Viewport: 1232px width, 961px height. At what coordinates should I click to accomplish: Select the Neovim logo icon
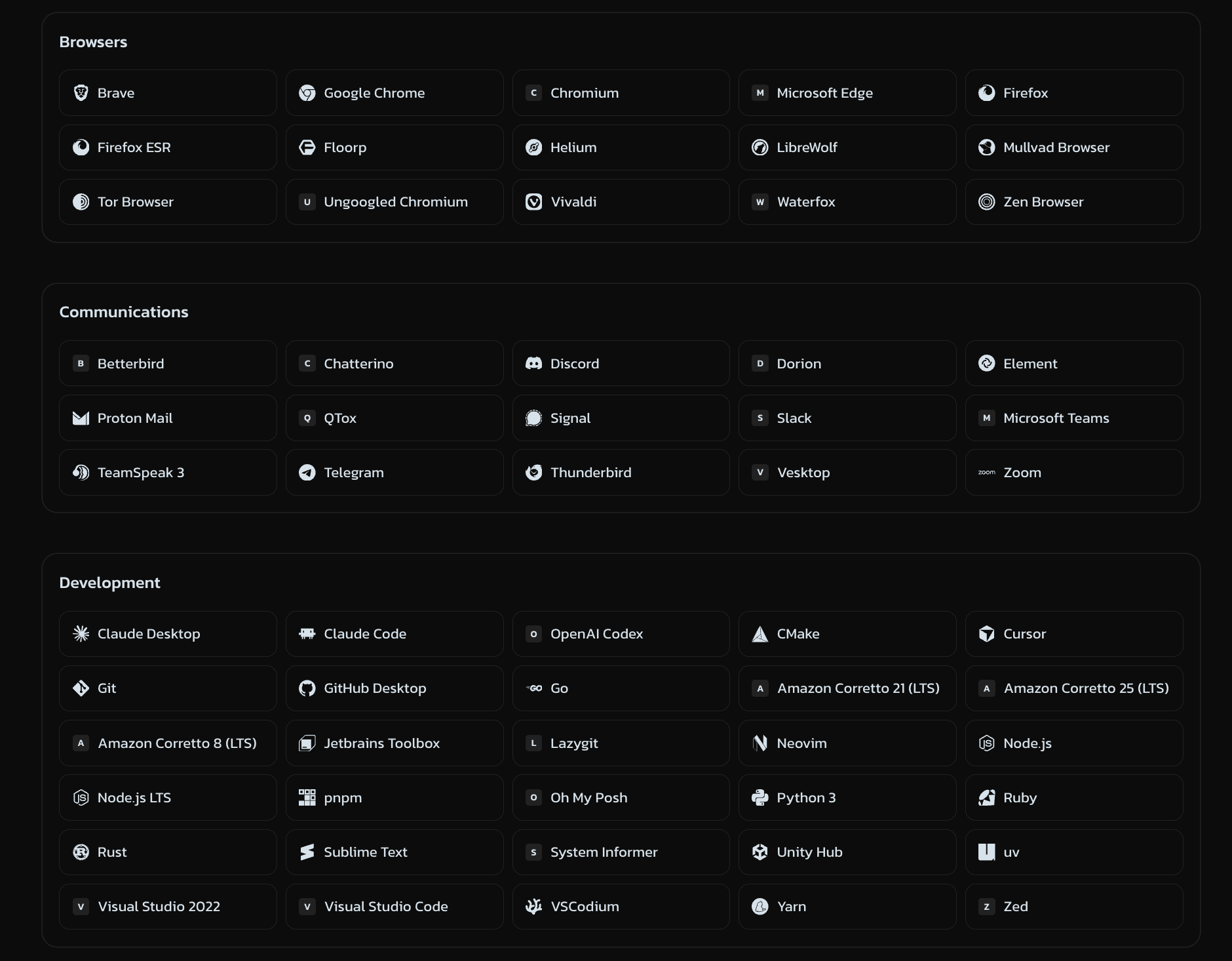pos(760,743)
